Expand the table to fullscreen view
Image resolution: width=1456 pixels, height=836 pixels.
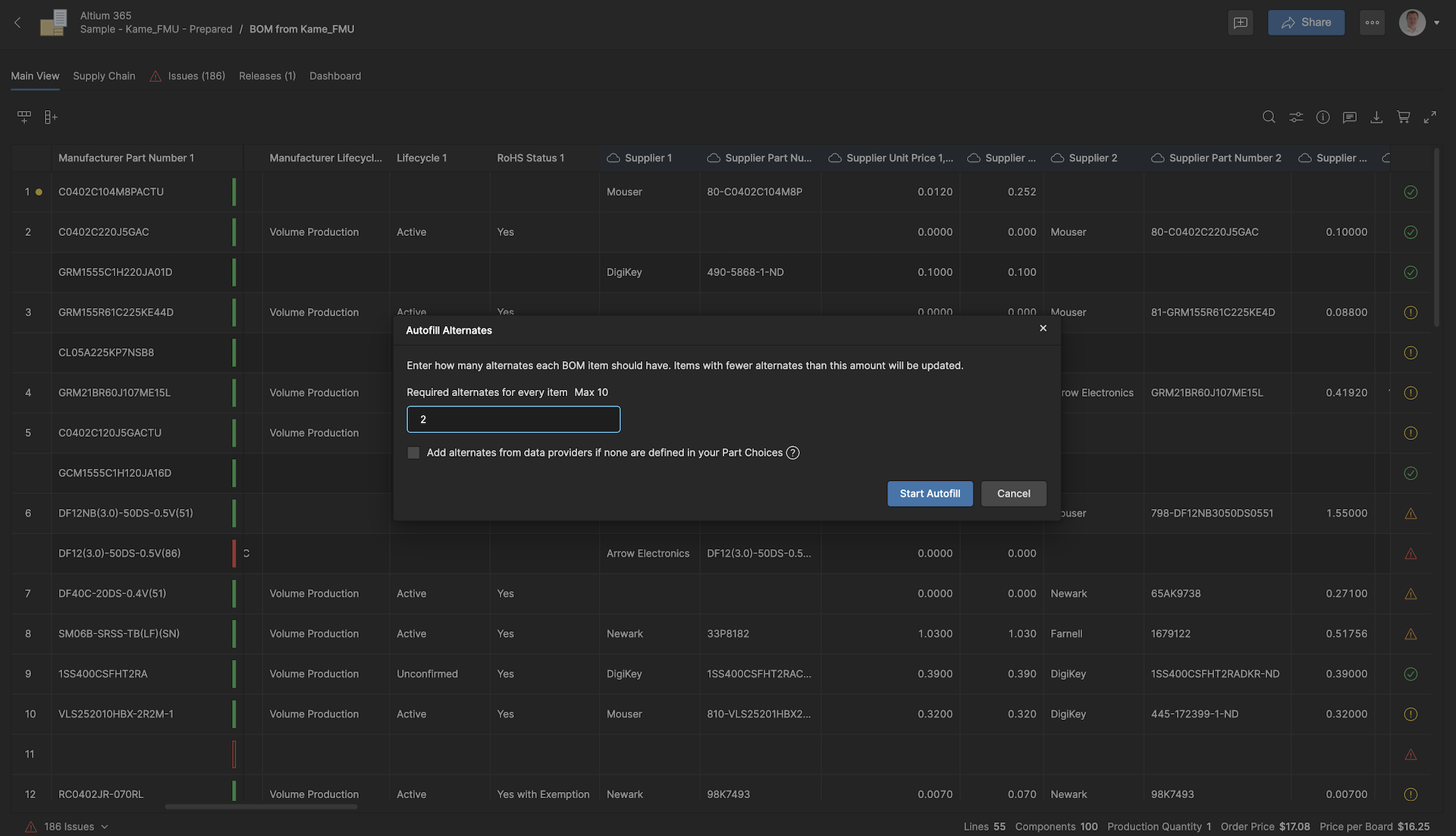point(1430,117)
